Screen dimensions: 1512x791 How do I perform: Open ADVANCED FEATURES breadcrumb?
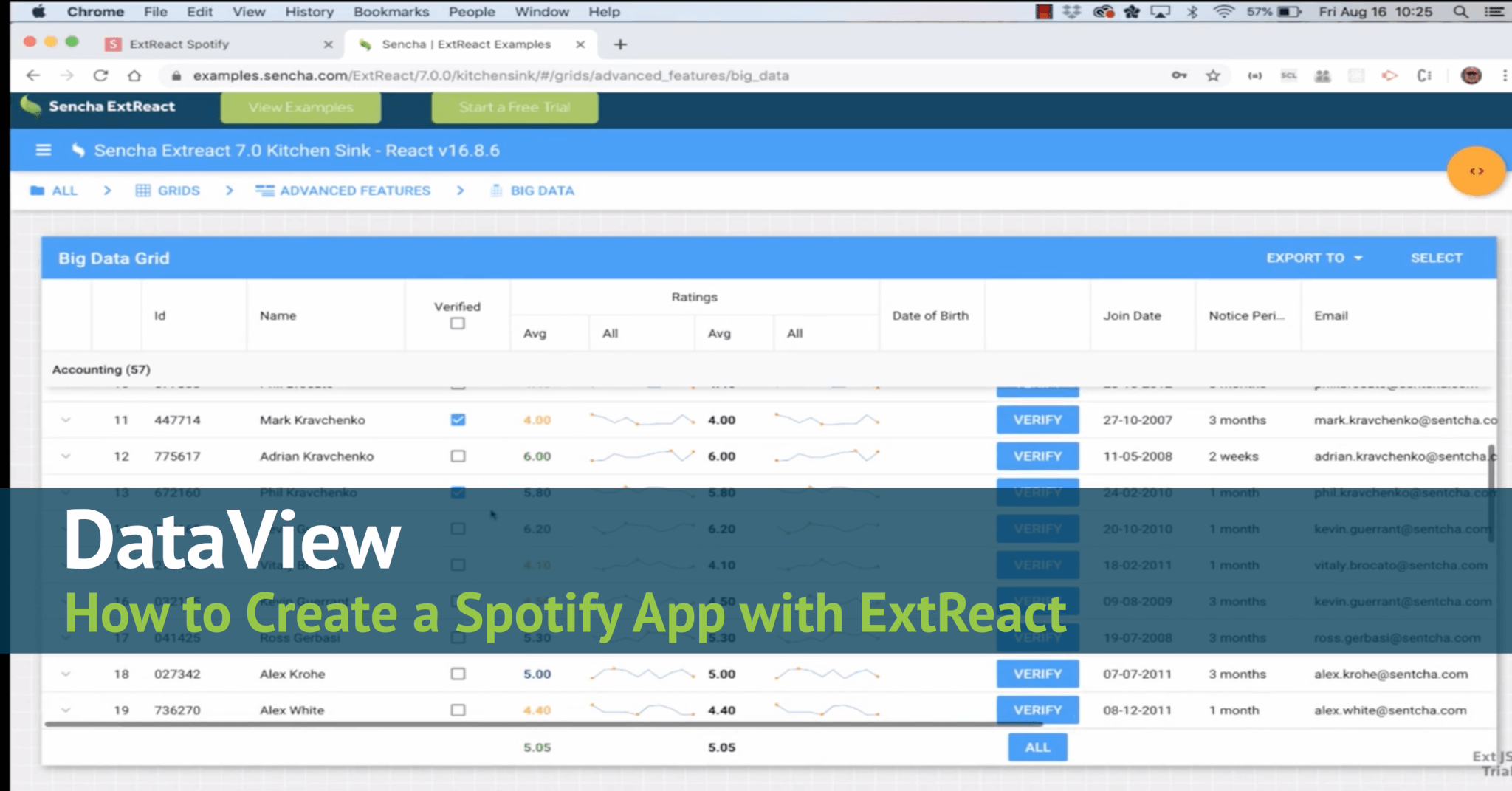pos(343,191)
